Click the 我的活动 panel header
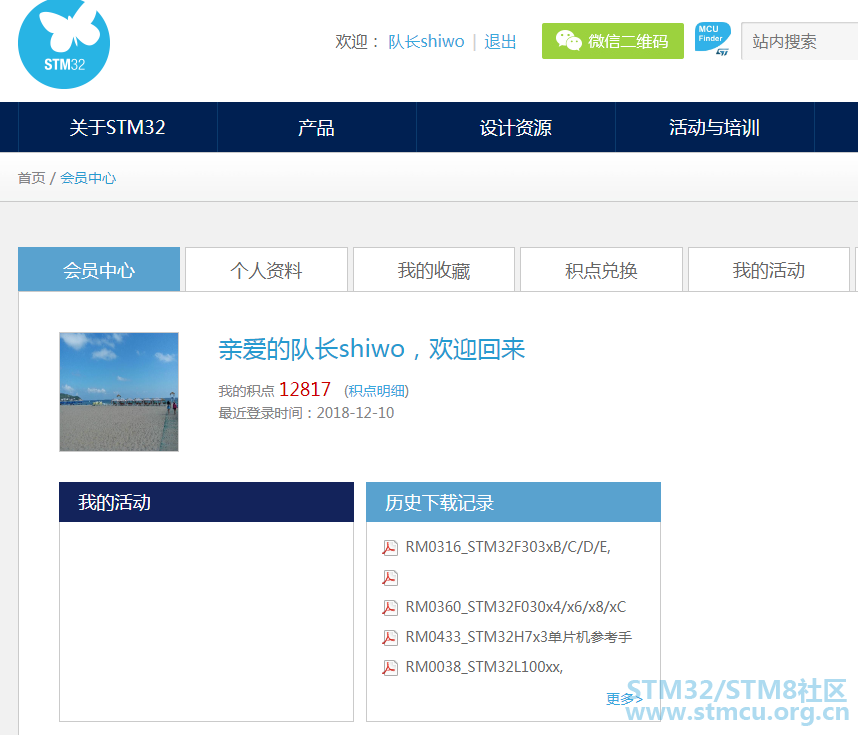The image size is (858, 735). pyautogui.click(x=206, y=502)
